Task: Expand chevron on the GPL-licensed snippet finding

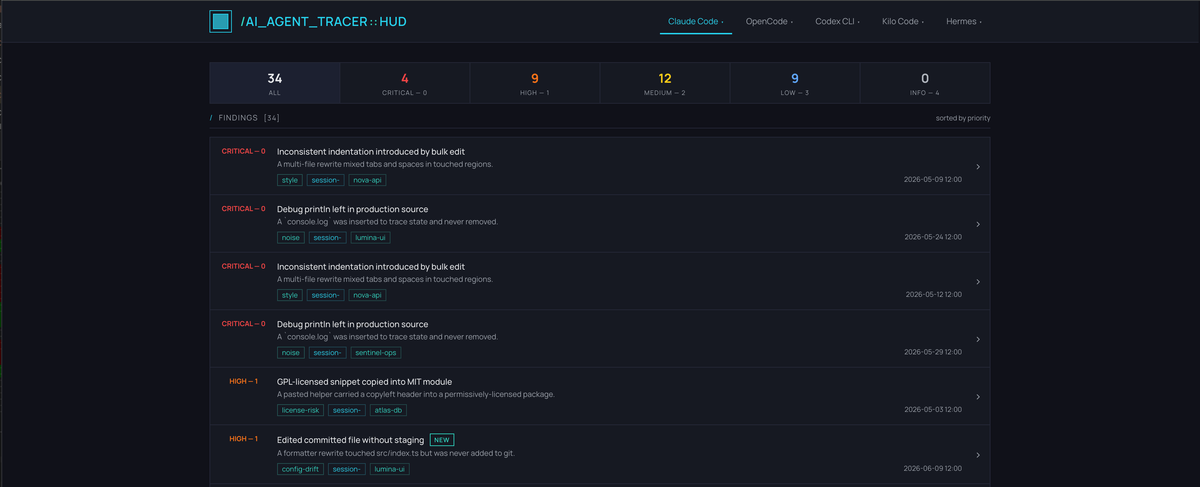Action: (977, 396)
